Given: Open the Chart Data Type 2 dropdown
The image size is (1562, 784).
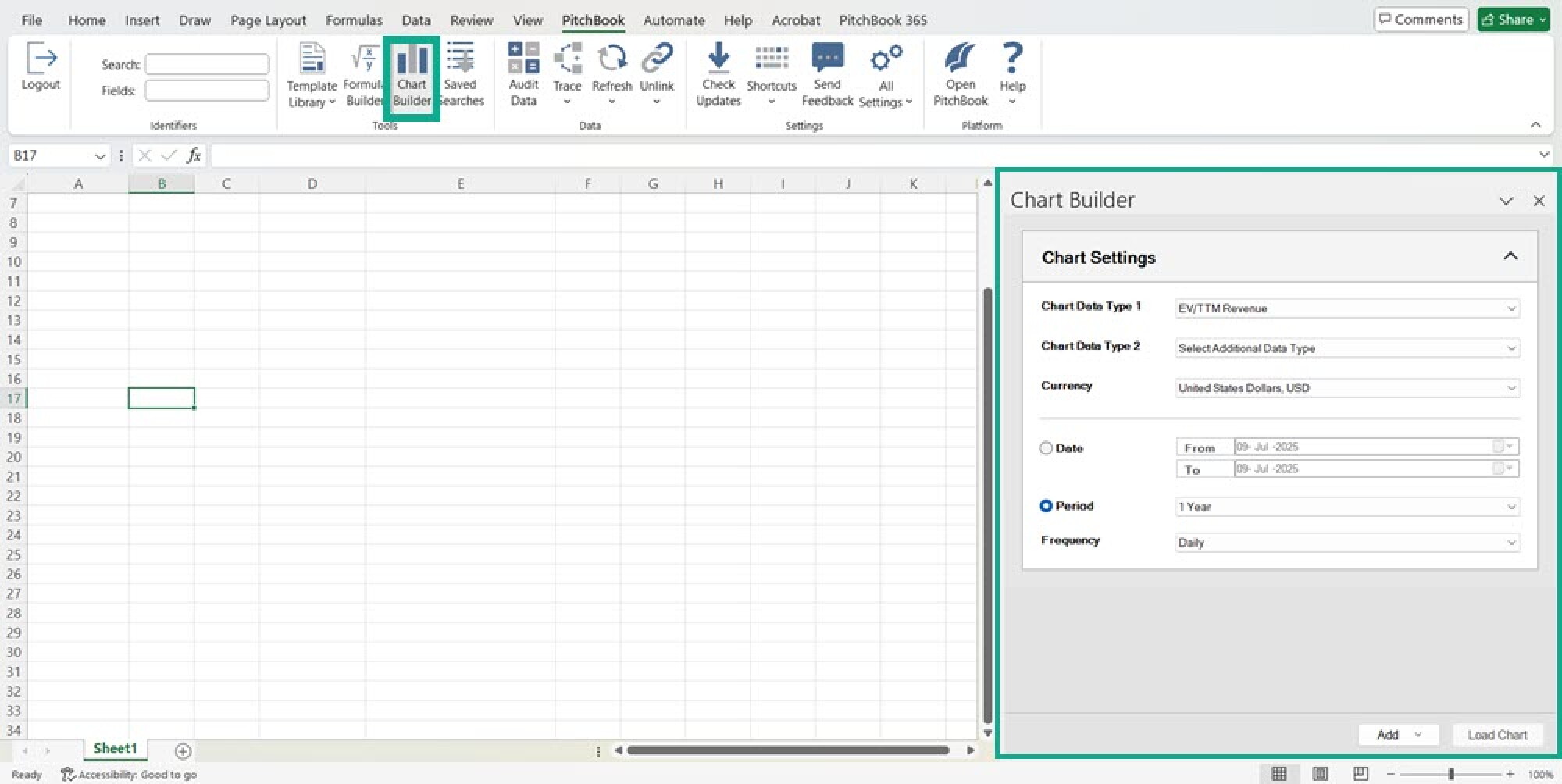Looking at the screenshot, I should coord(1347,348).
